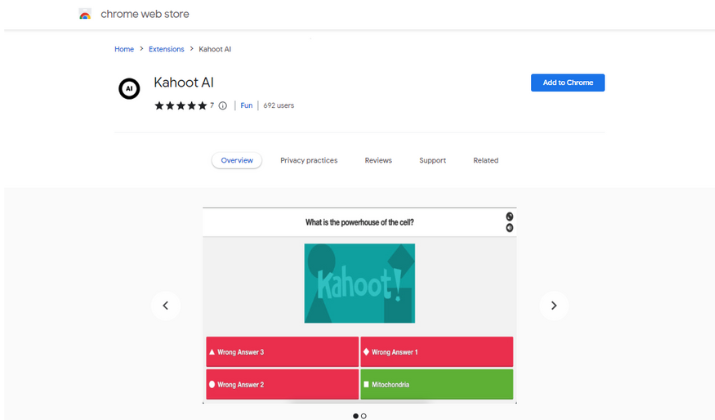Advance to next screenshot with right arrow
The width and height of the screenshot is (715, 420).
coord(554,306)
